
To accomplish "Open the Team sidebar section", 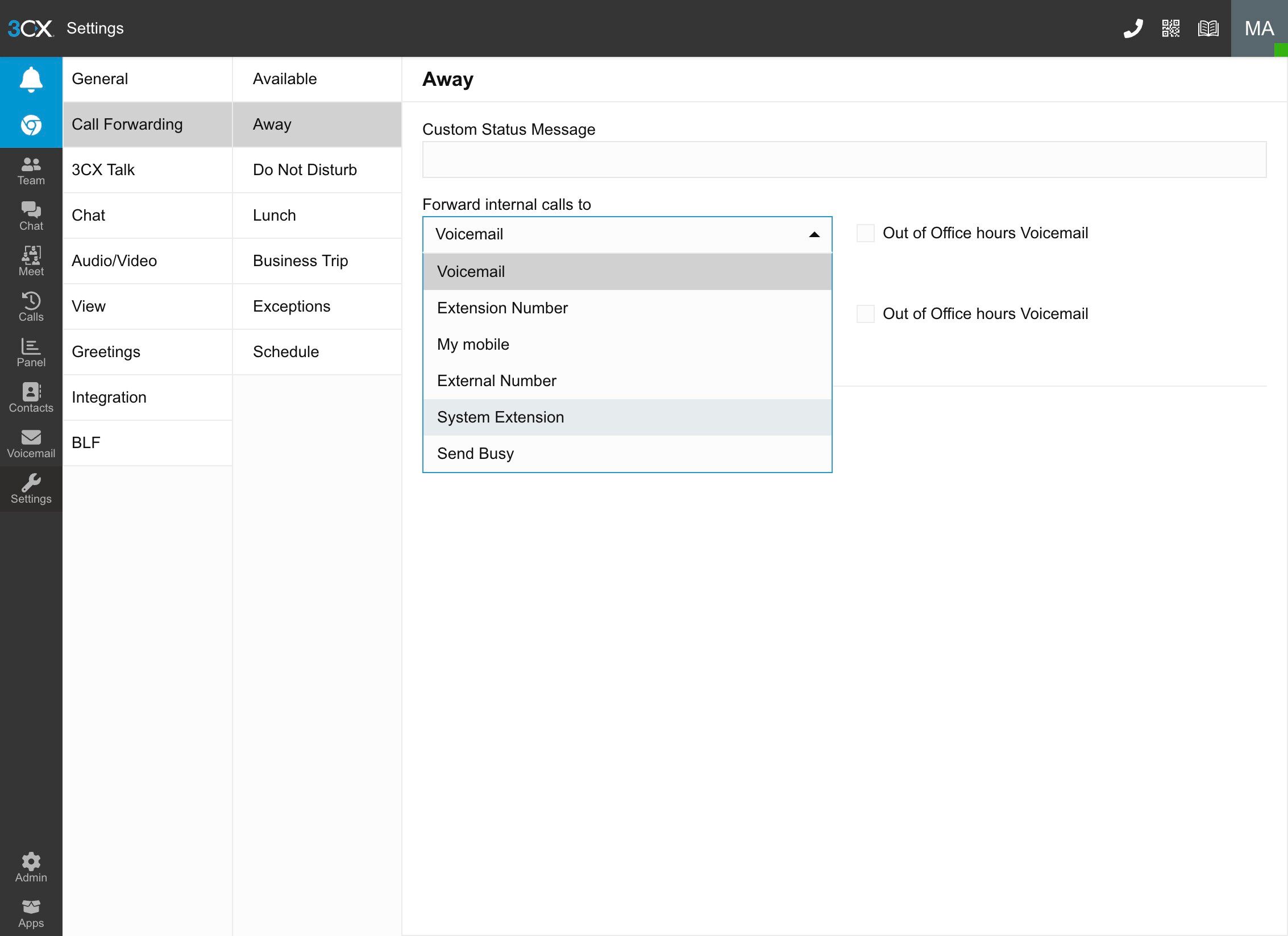I will pos(31,171).
